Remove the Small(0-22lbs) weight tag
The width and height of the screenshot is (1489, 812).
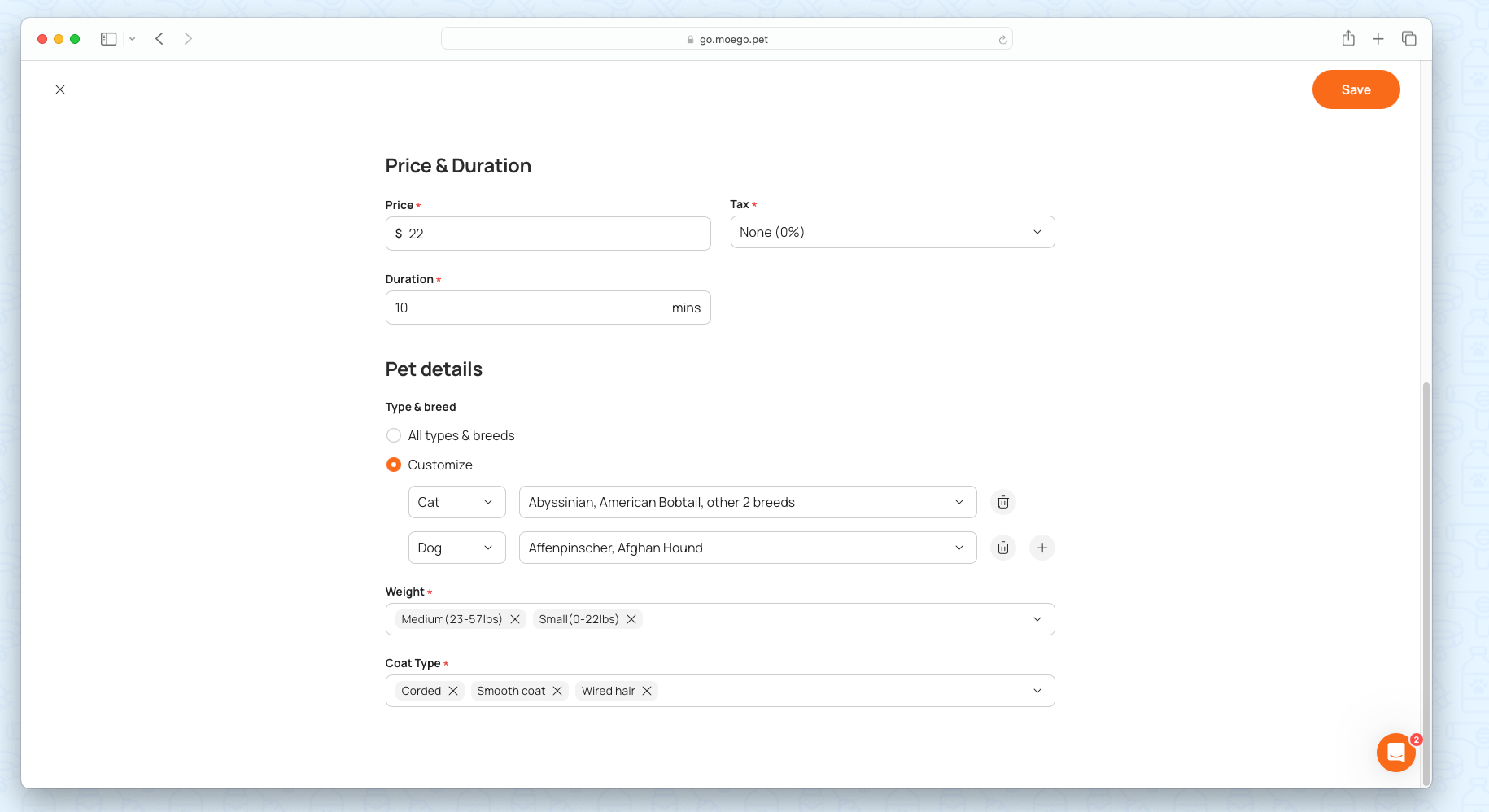(x=631, y=619)
